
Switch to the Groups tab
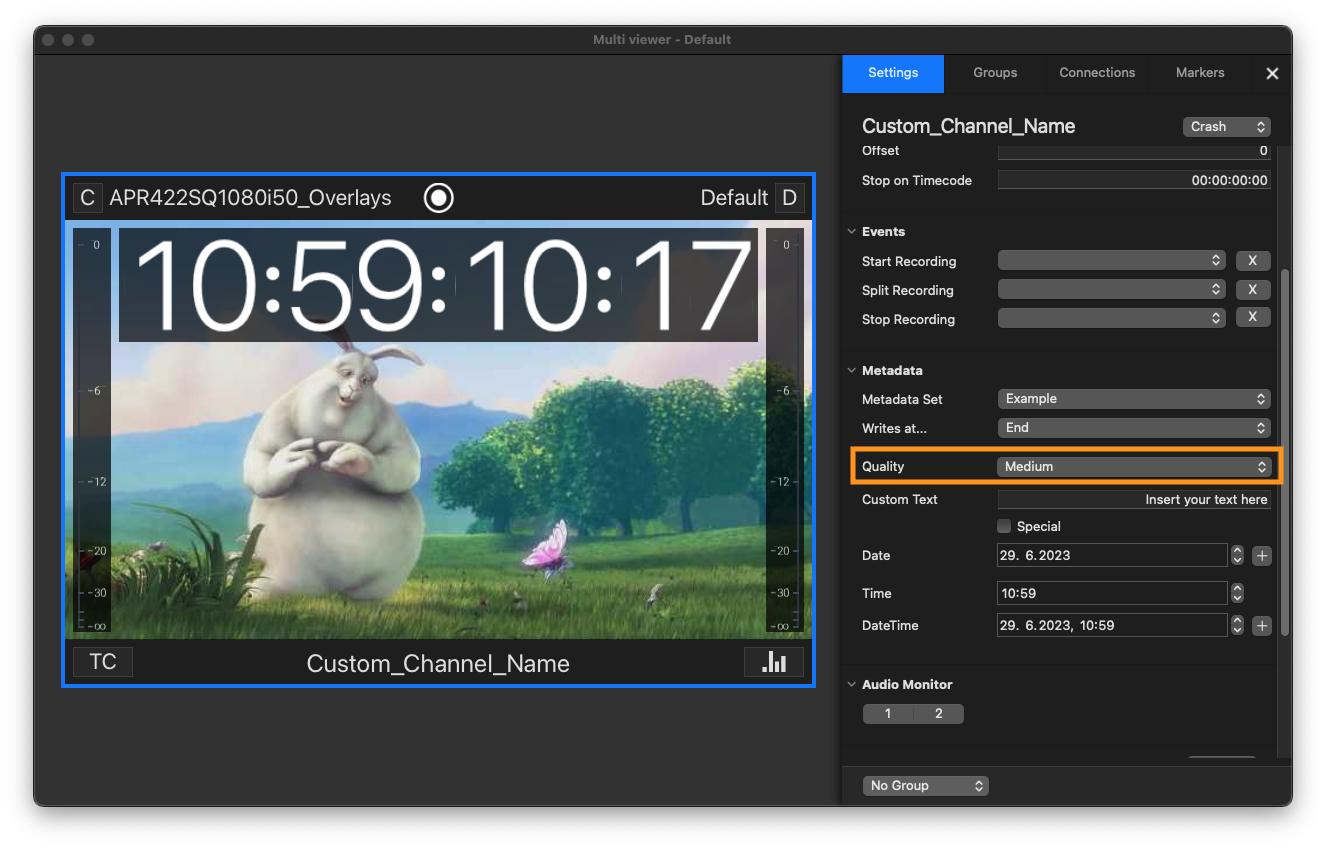click(x=995, y=73)
